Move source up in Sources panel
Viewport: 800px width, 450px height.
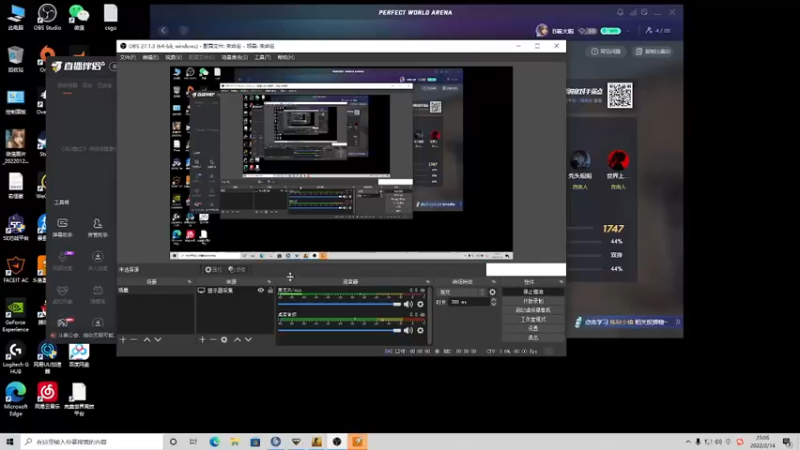(x=237, y=339)
